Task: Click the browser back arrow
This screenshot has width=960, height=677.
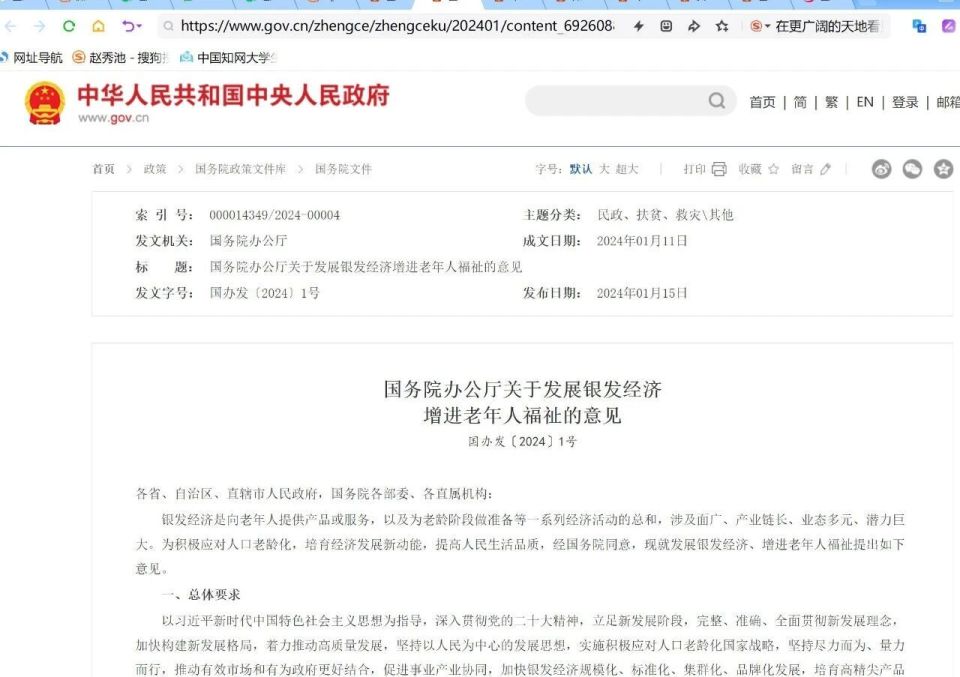Action: click(10, 27)
